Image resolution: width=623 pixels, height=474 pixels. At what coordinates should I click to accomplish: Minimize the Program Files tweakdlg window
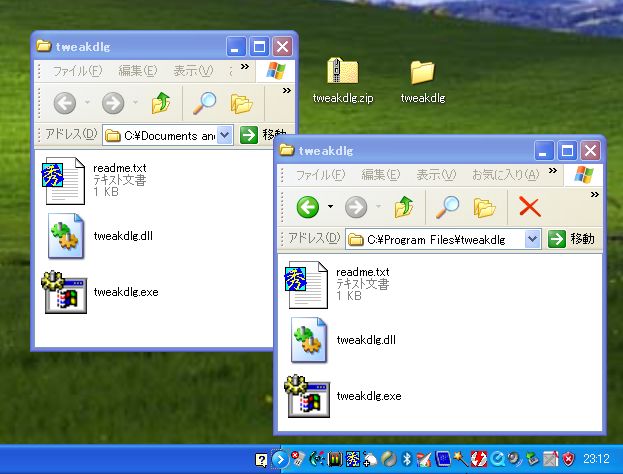coord(544,151)
